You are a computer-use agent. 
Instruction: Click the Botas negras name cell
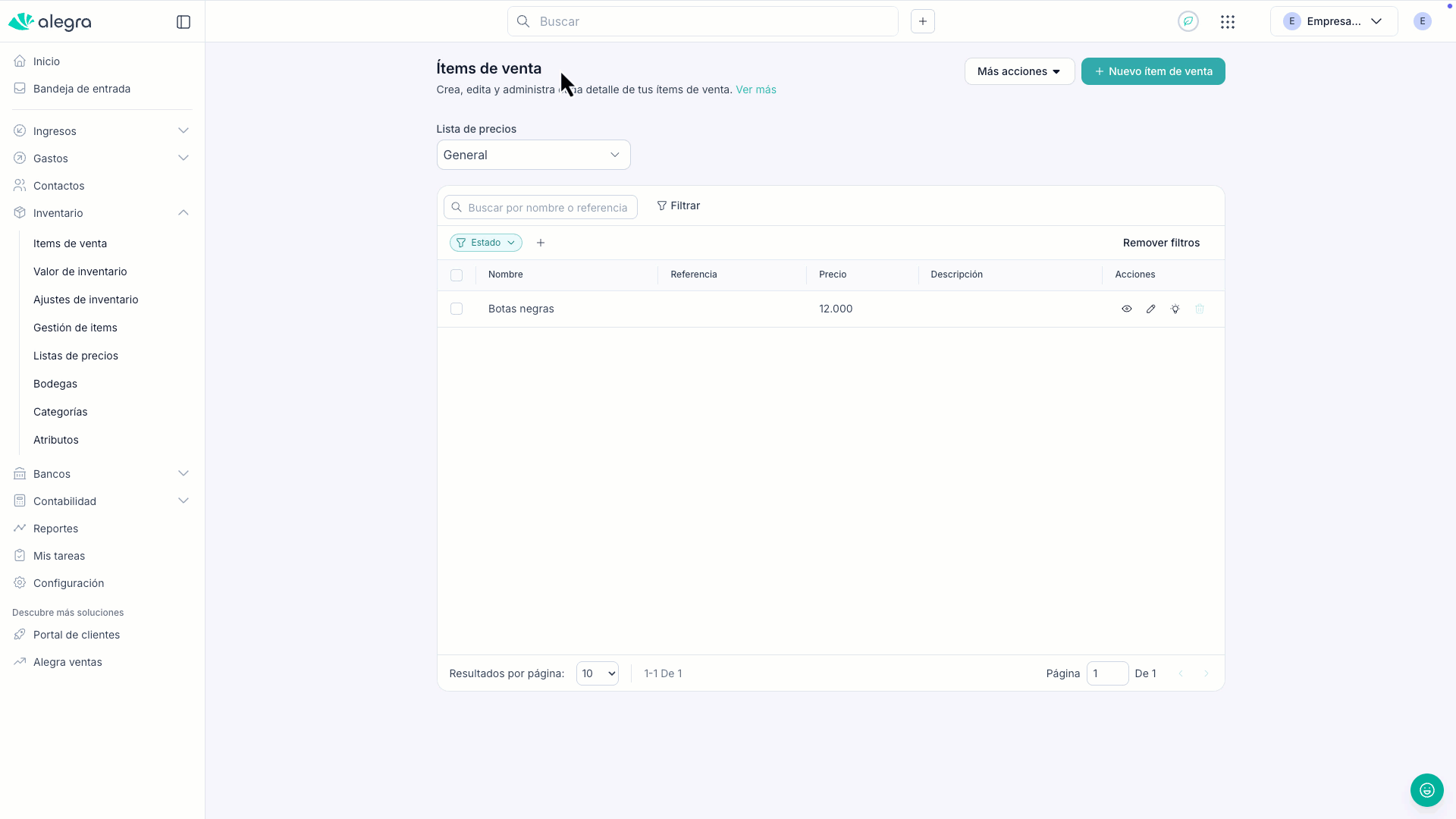pyautogui.click(x=521, y=309)
